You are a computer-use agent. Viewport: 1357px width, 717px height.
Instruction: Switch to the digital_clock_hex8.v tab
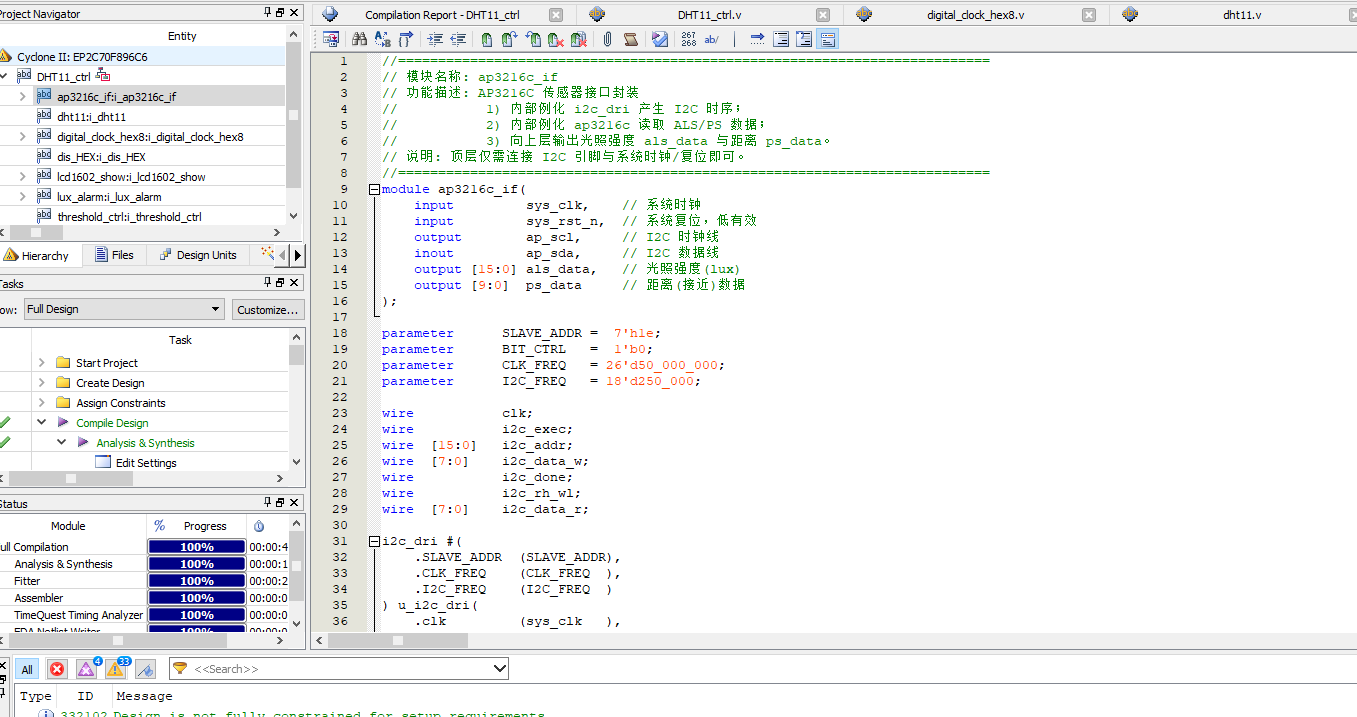point(975,15)
